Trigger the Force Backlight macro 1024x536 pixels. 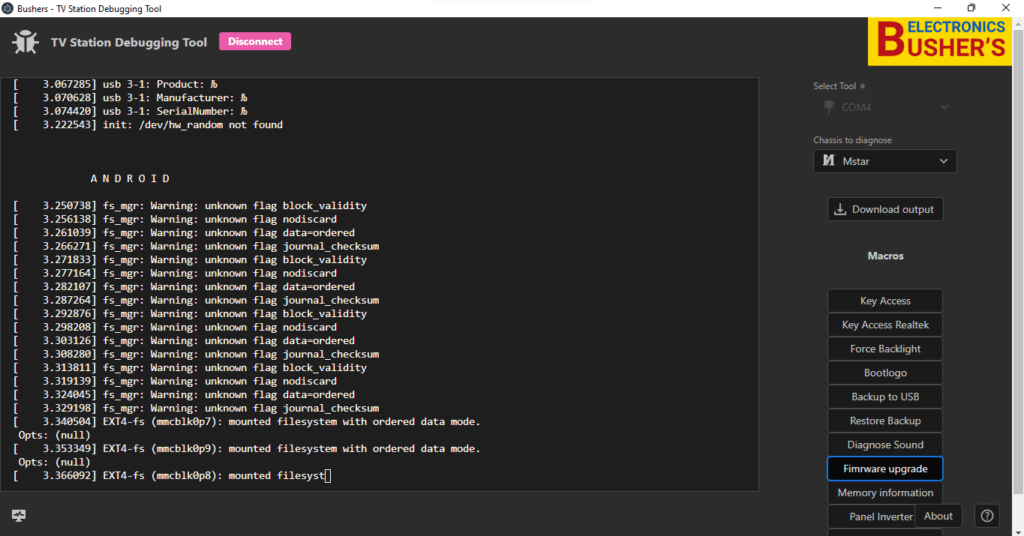(x=884, y=349)
